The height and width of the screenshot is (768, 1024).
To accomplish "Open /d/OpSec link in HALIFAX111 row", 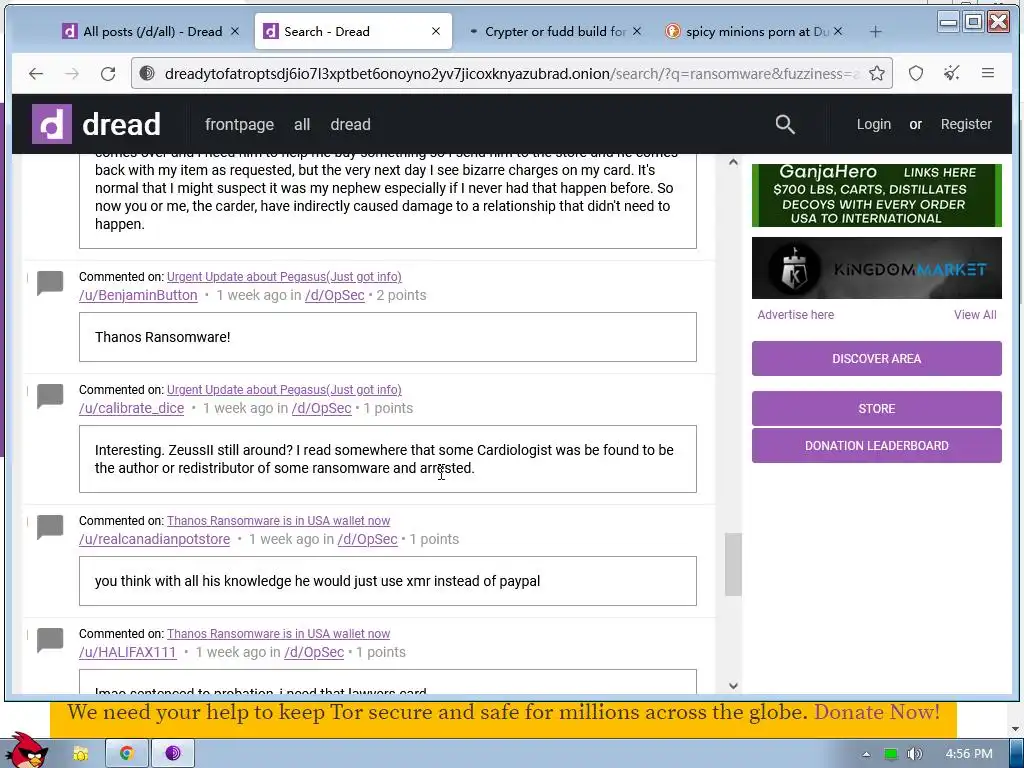I will 313,652.
